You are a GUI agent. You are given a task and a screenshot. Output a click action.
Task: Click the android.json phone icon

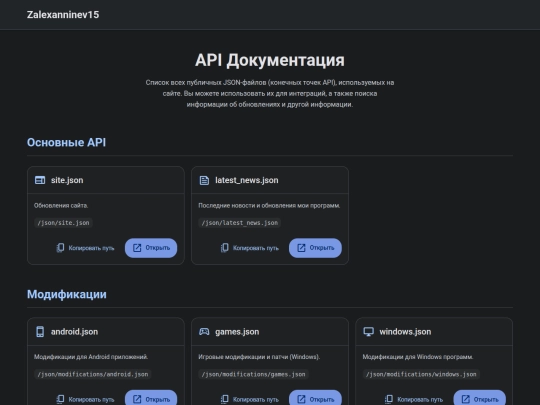click(40, 332)
